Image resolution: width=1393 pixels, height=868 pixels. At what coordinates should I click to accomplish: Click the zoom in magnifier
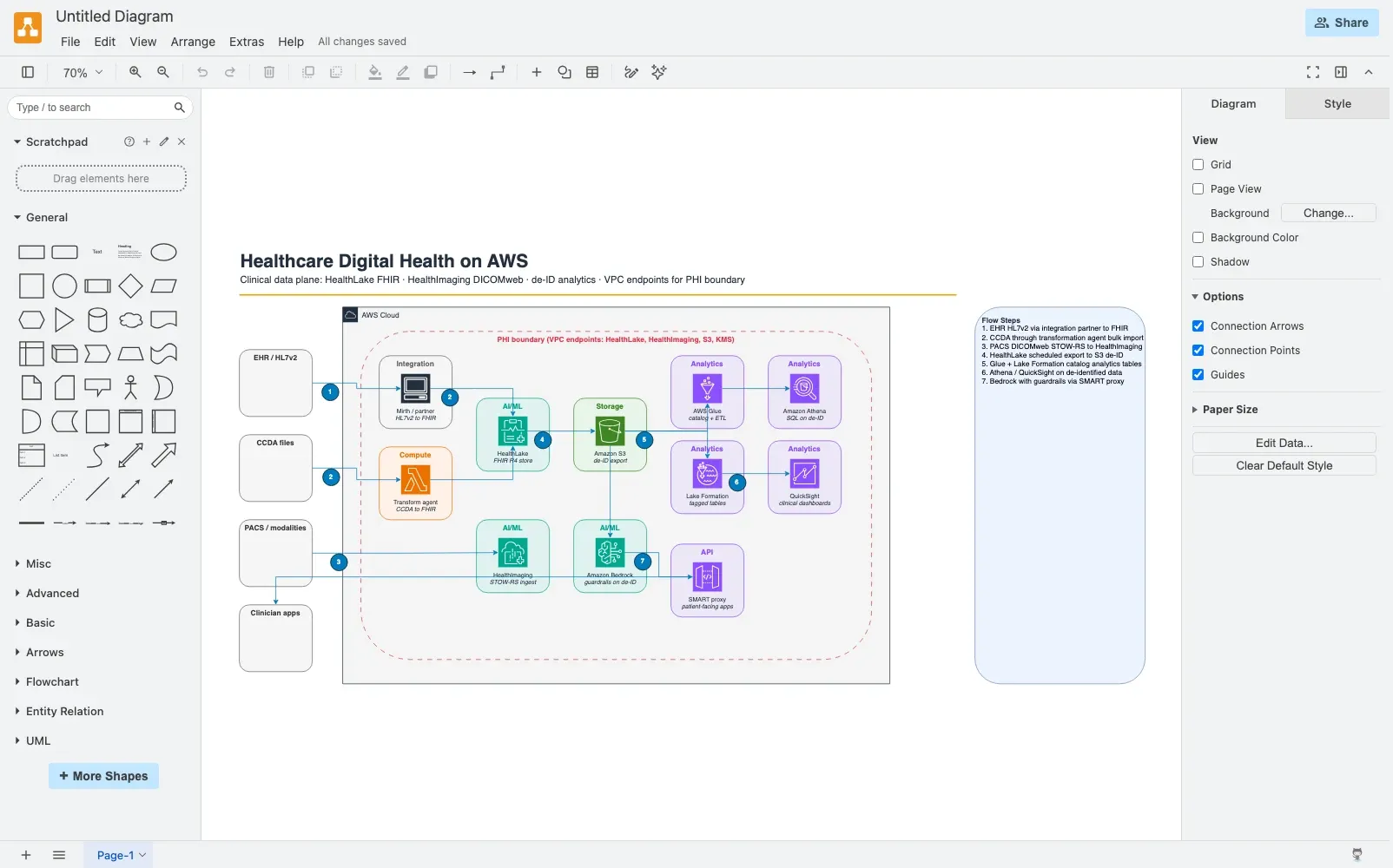pos(135,73)
